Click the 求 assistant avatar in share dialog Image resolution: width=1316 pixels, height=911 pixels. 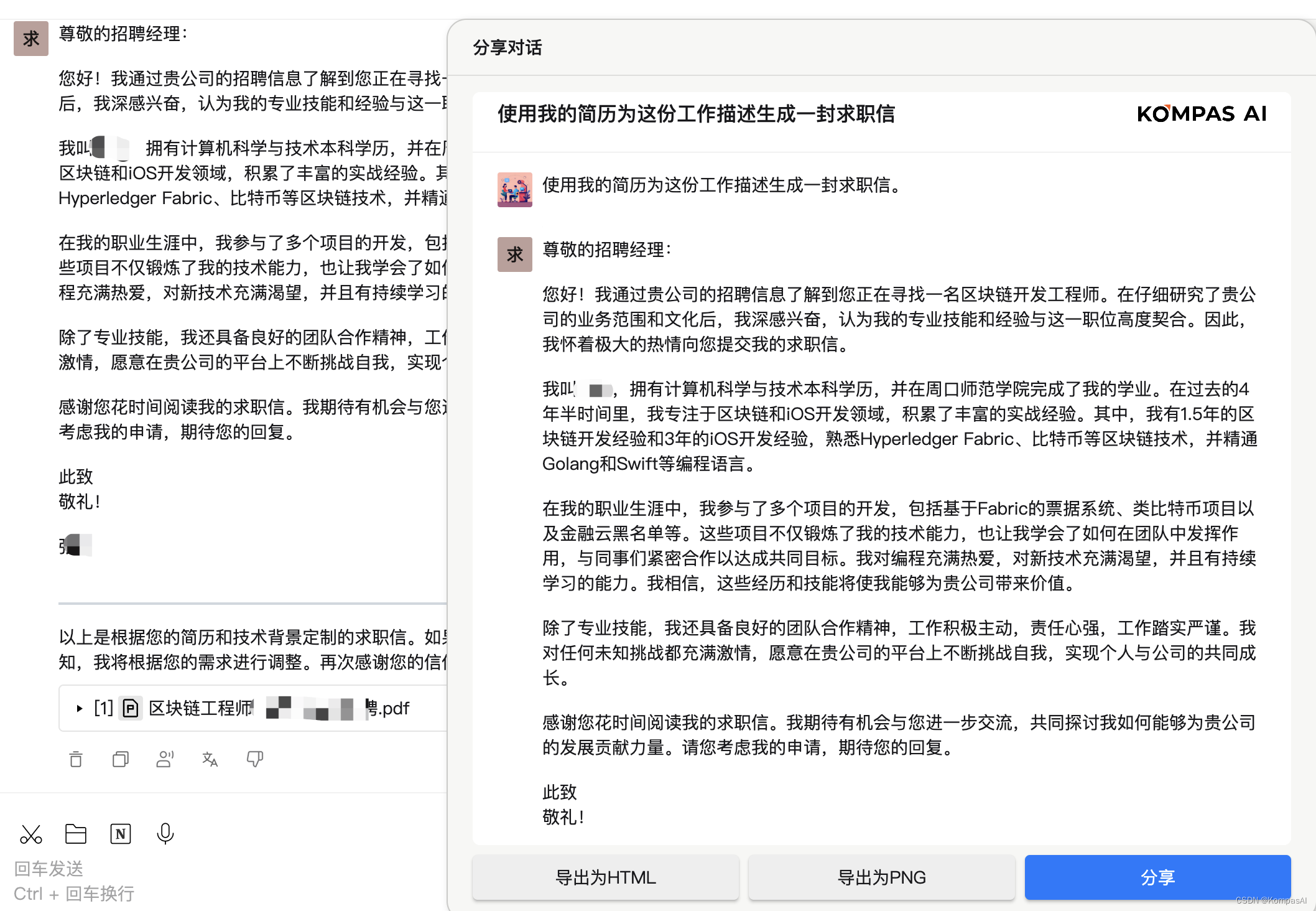click(x=514, y=254)
